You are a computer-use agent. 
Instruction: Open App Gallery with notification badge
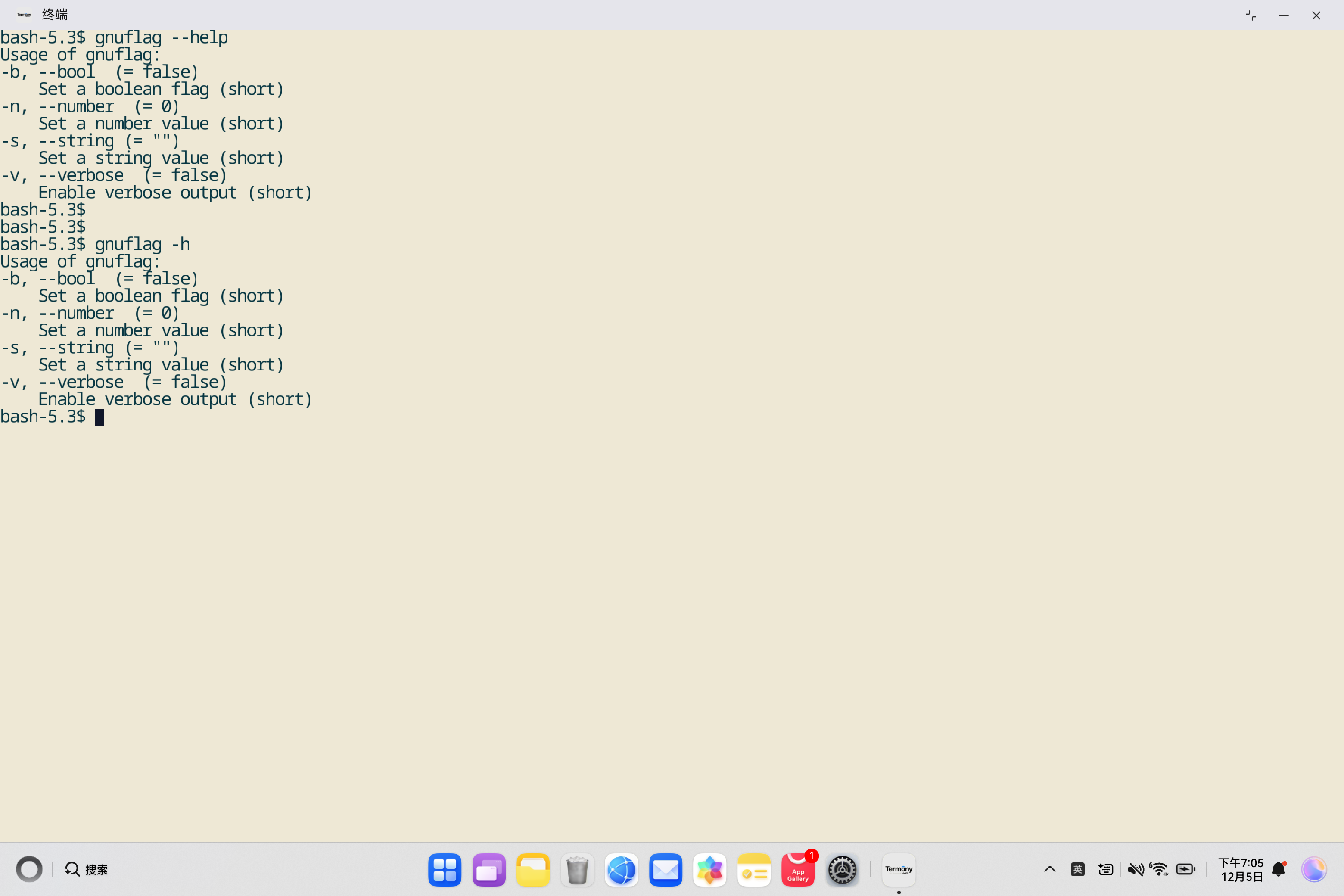(798, 870)
